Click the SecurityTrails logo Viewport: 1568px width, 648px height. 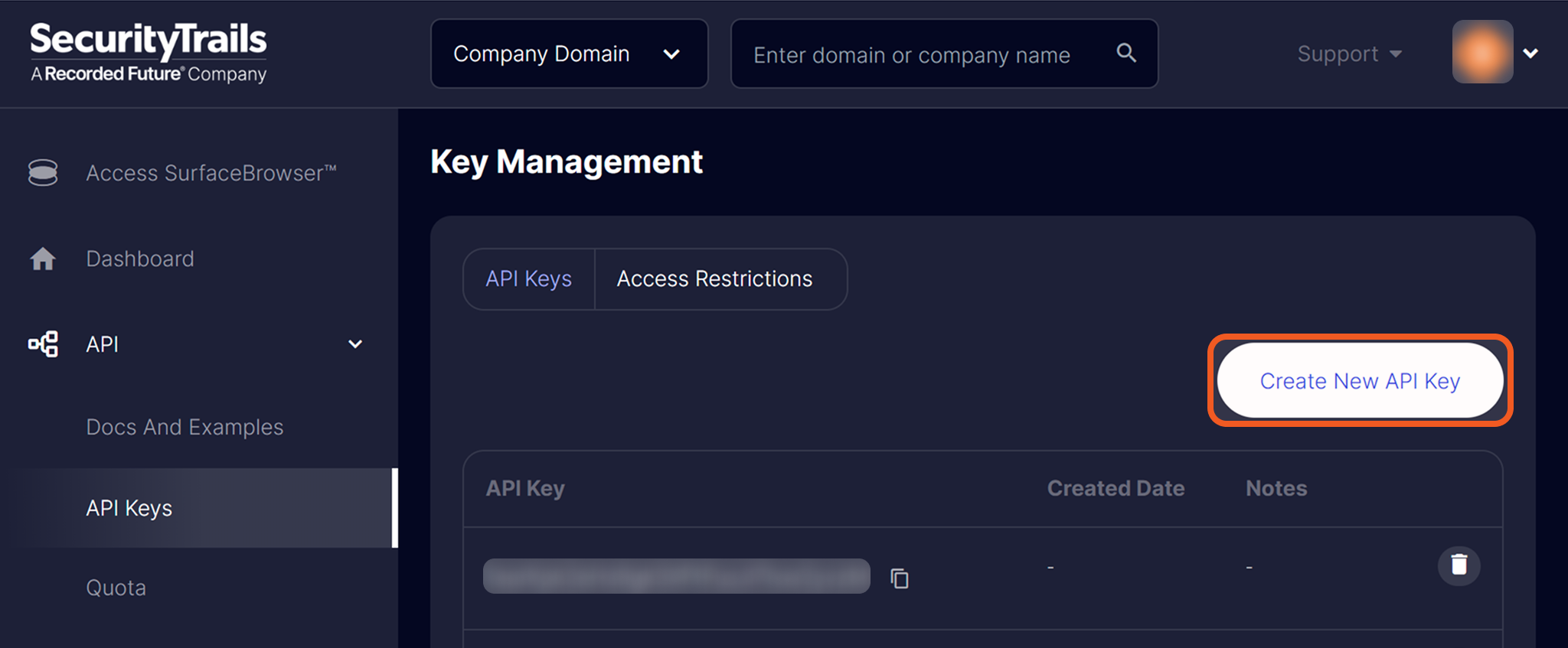149,52
